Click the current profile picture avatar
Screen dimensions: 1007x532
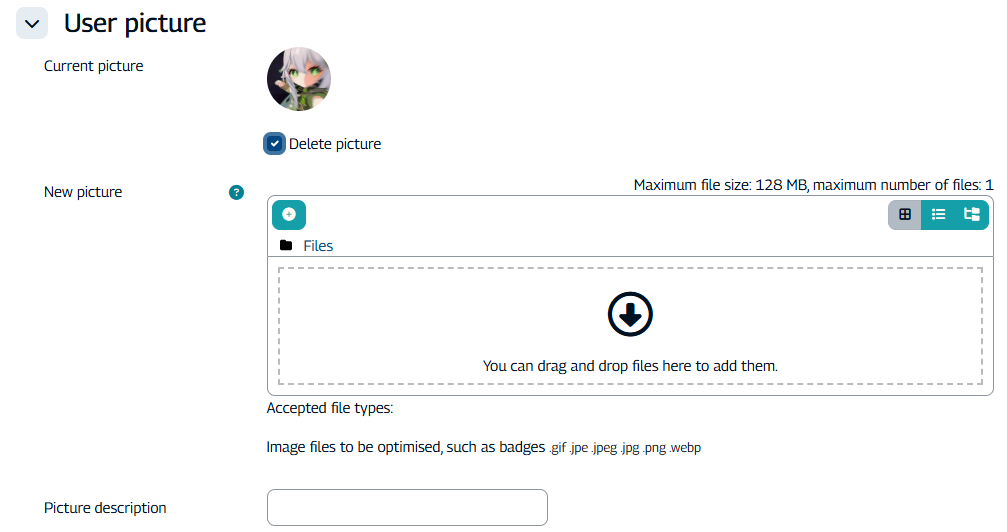(x=299, y=79)
